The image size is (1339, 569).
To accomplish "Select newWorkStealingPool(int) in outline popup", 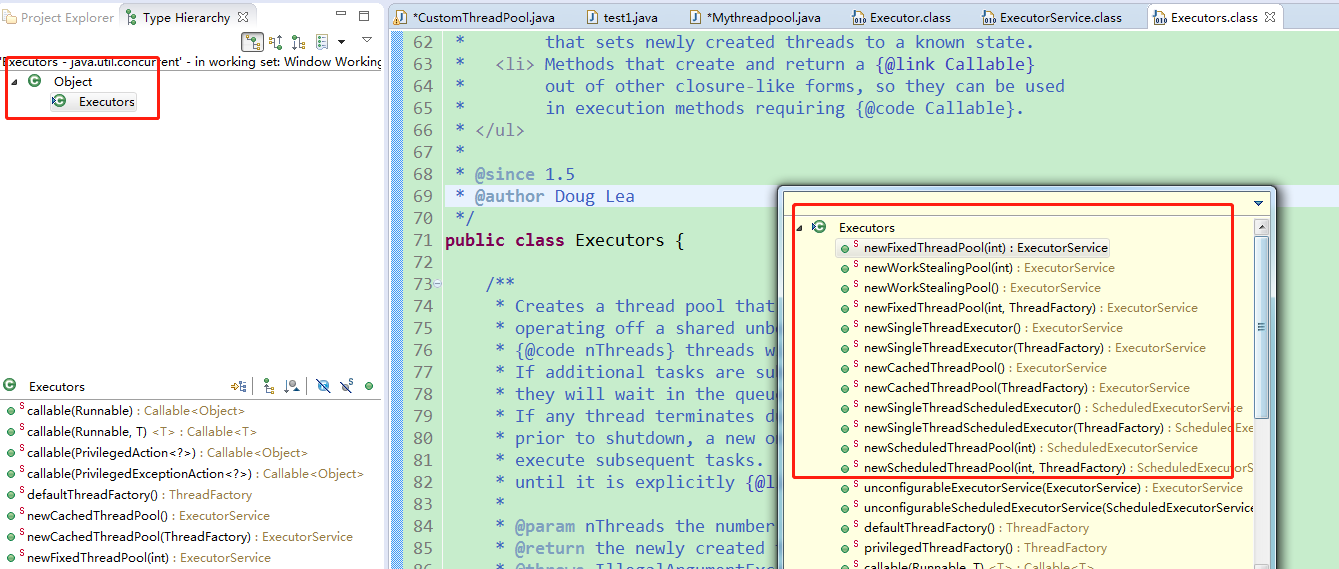I will point(977,268).
